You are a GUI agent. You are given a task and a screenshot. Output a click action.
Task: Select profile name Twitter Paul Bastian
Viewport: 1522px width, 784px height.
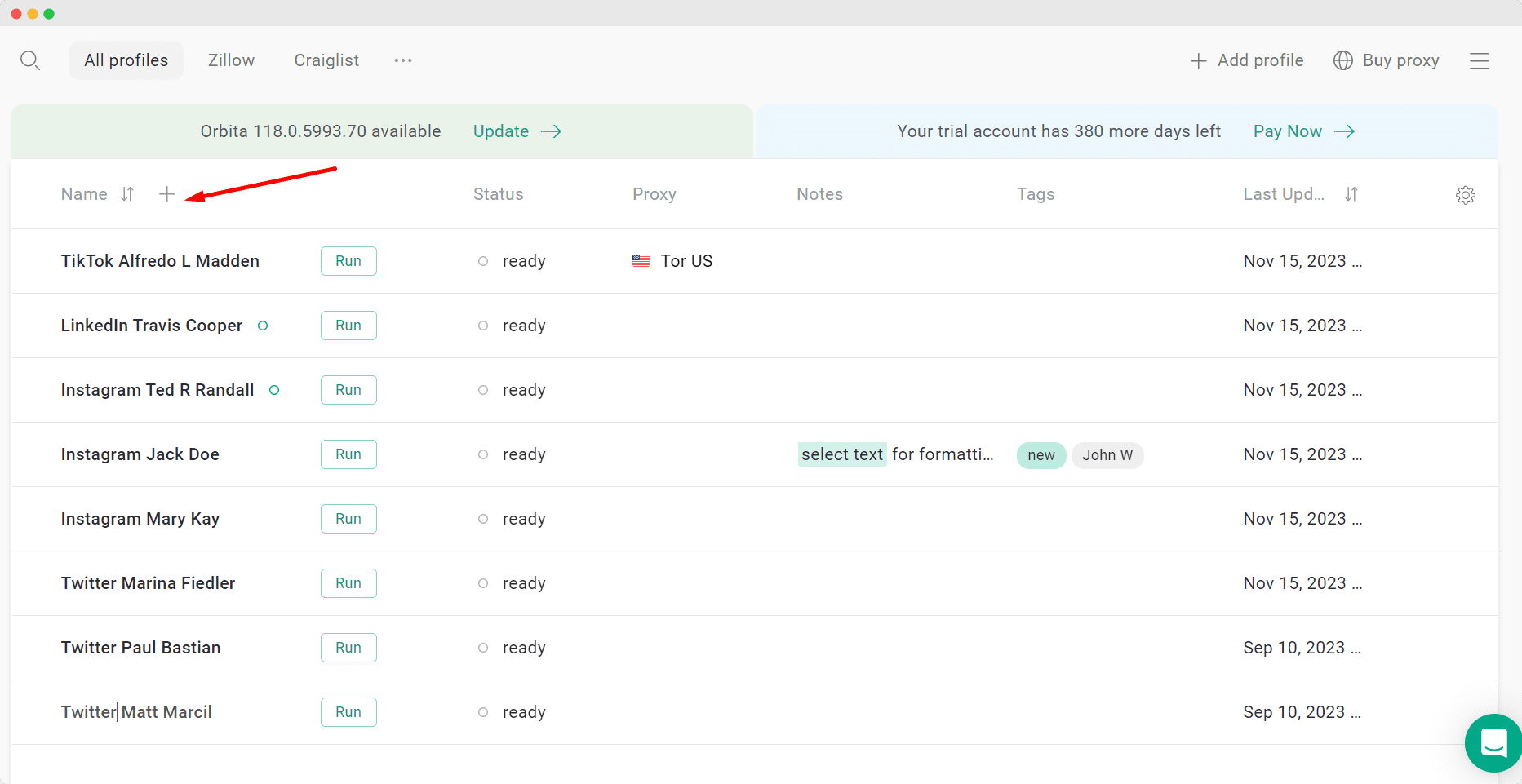[x=141, y=648]
